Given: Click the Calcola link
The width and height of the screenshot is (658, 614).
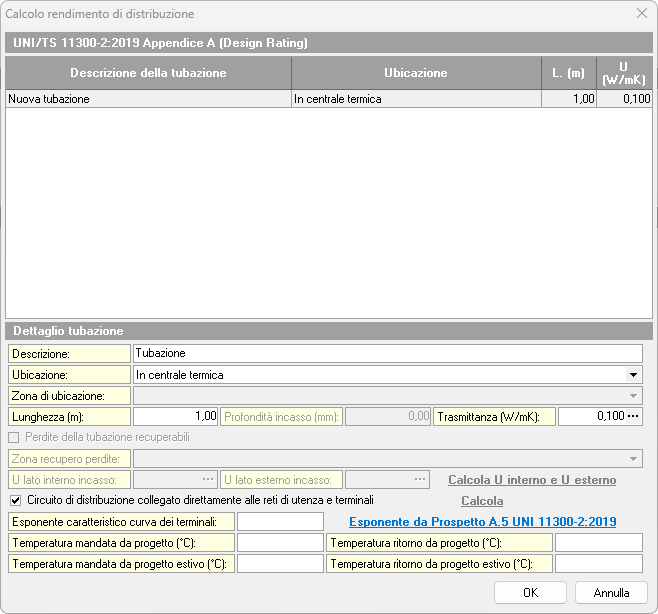Looking at the screenshot, I should pos(481,500).
